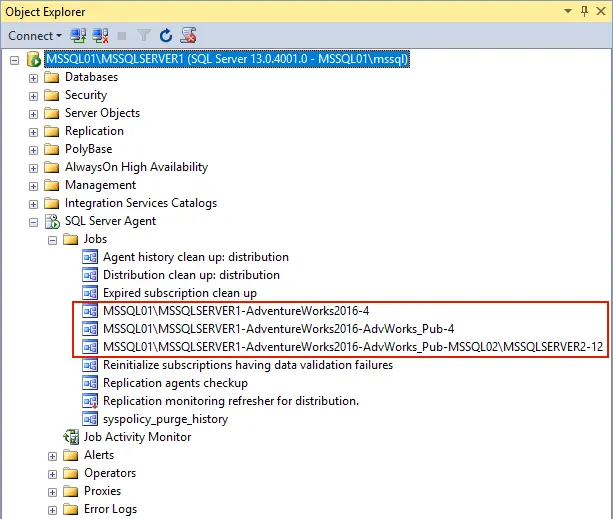Select 'Expired subscription clean up' job
The height and width of the screenshot is (519, 613).
click(180, 293)
